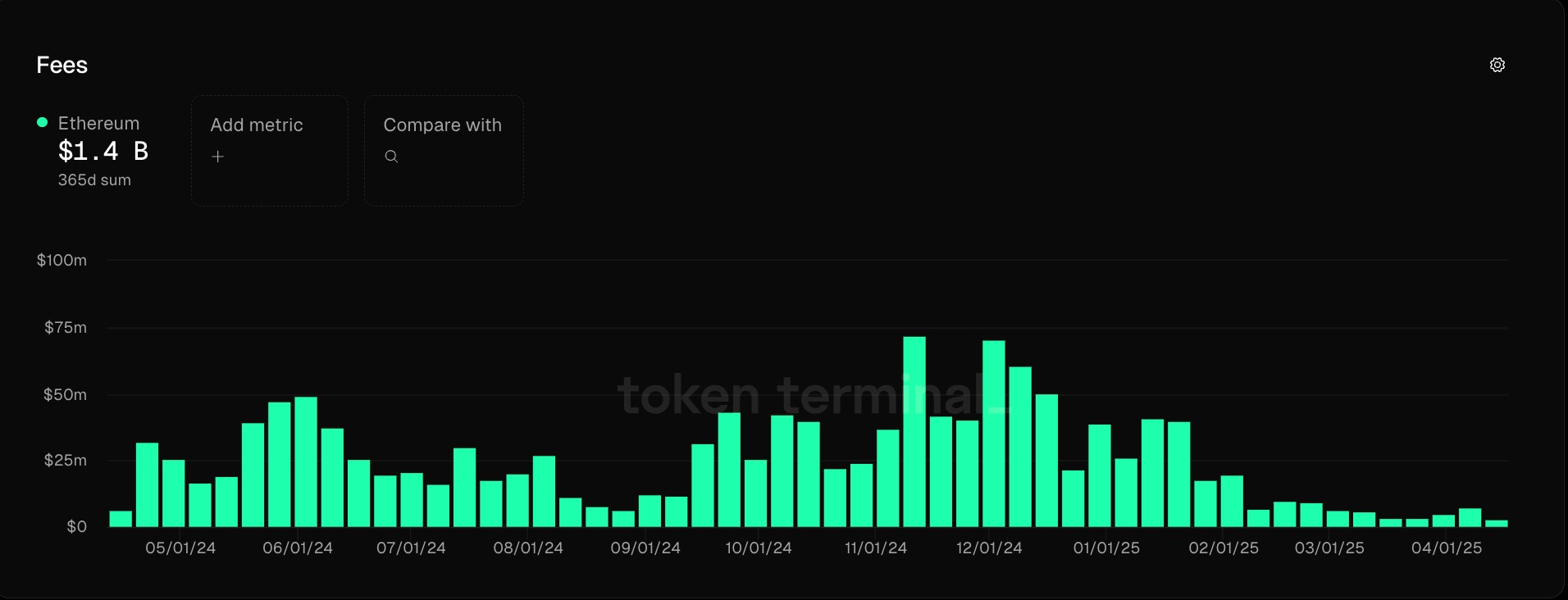Click the $1.4 B total value
This screenshot has height=600, width=1568.
pyautogui.click(x=103, y=151)
